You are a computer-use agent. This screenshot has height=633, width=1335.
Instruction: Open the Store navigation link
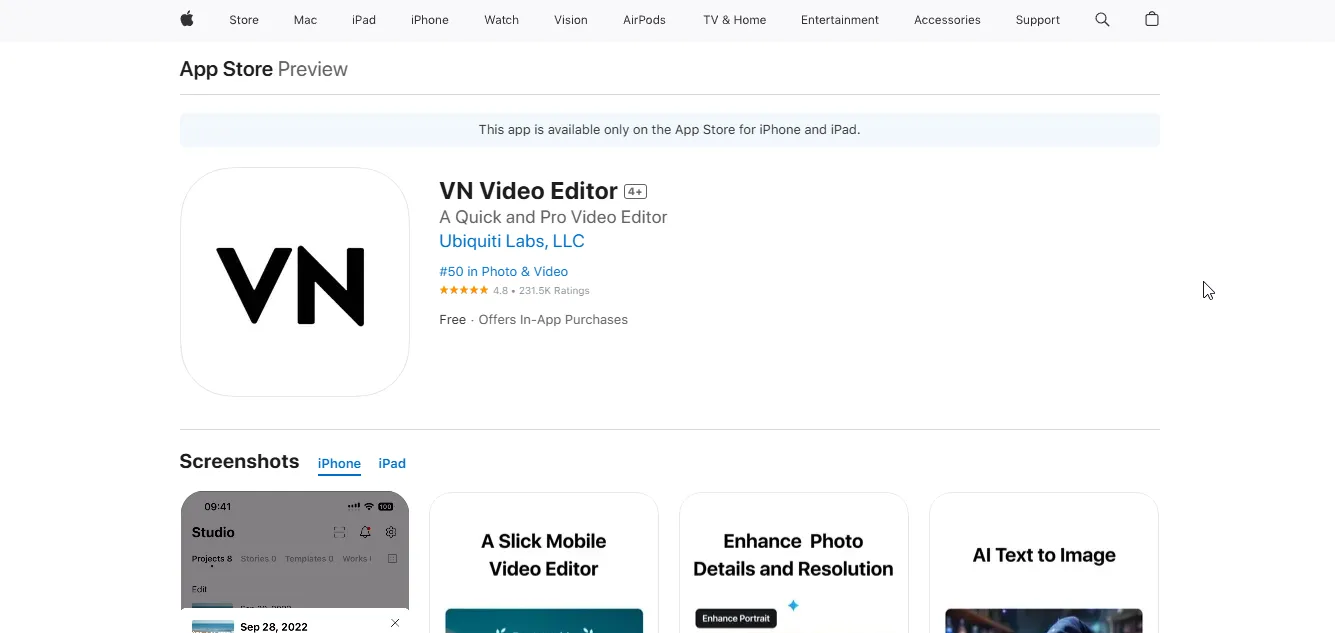244,20
